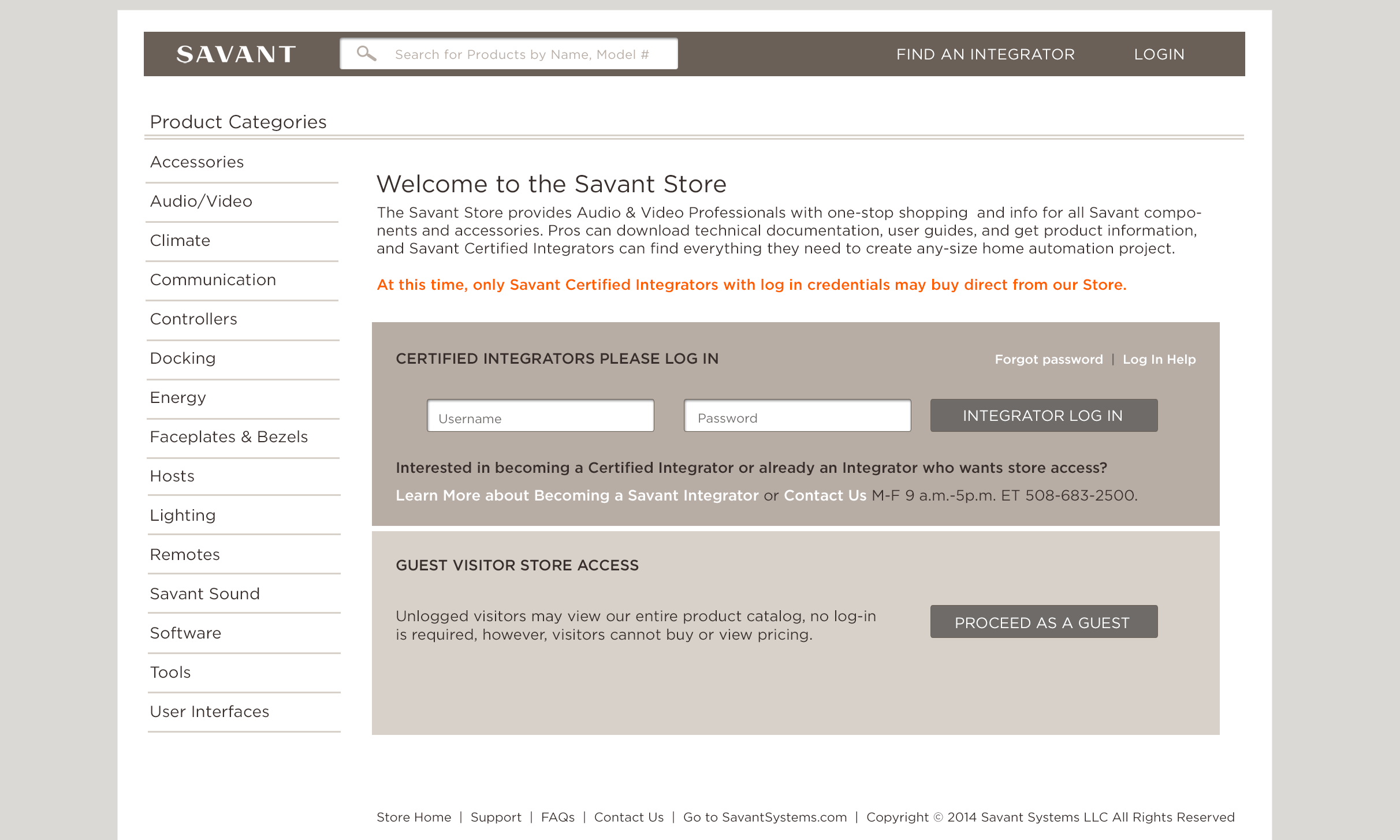
Task: Select the Climate category
Action: click(180, 240)
